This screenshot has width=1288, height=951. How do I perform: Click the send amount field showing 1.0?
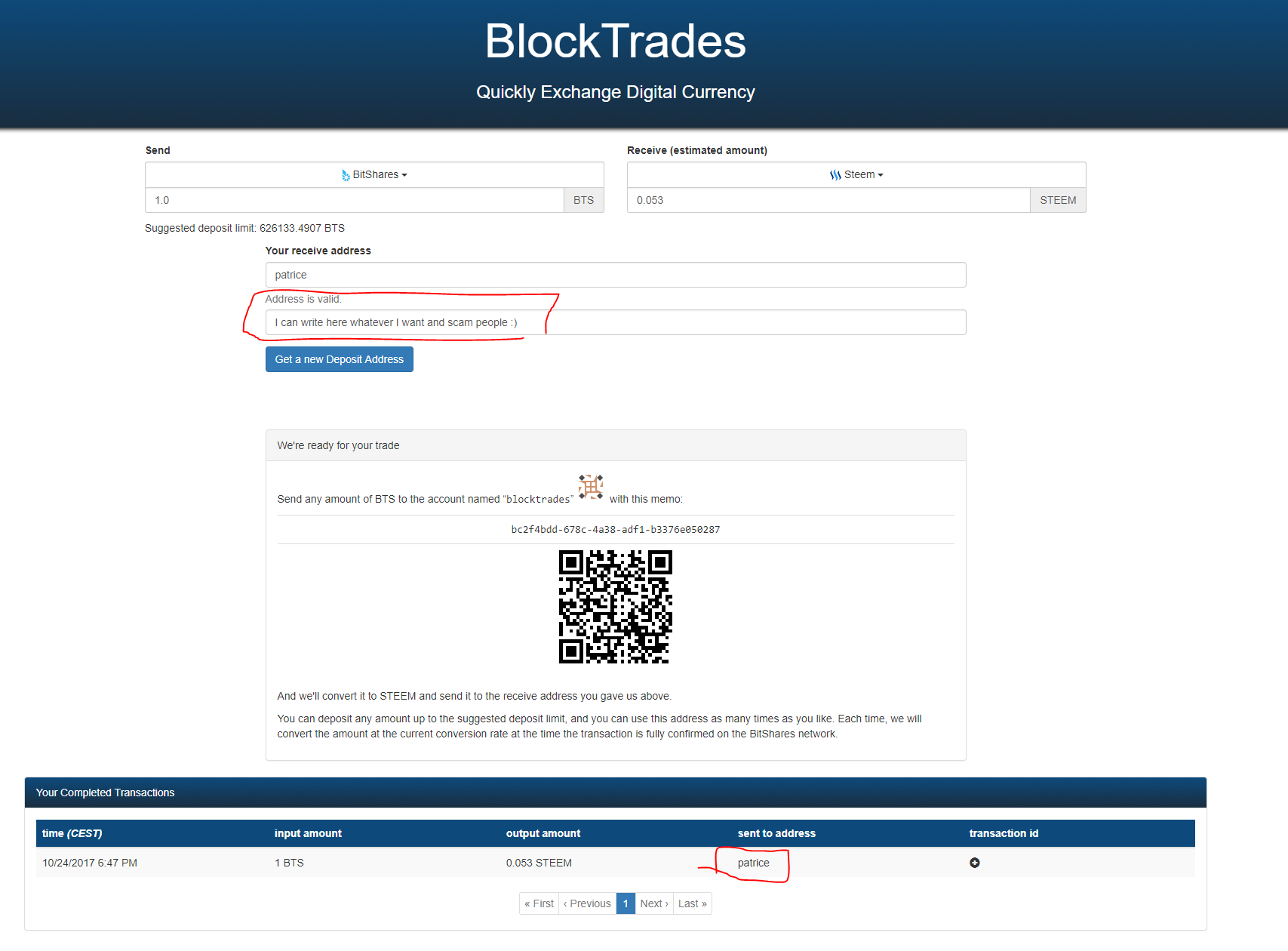click(x=355, y=200)
